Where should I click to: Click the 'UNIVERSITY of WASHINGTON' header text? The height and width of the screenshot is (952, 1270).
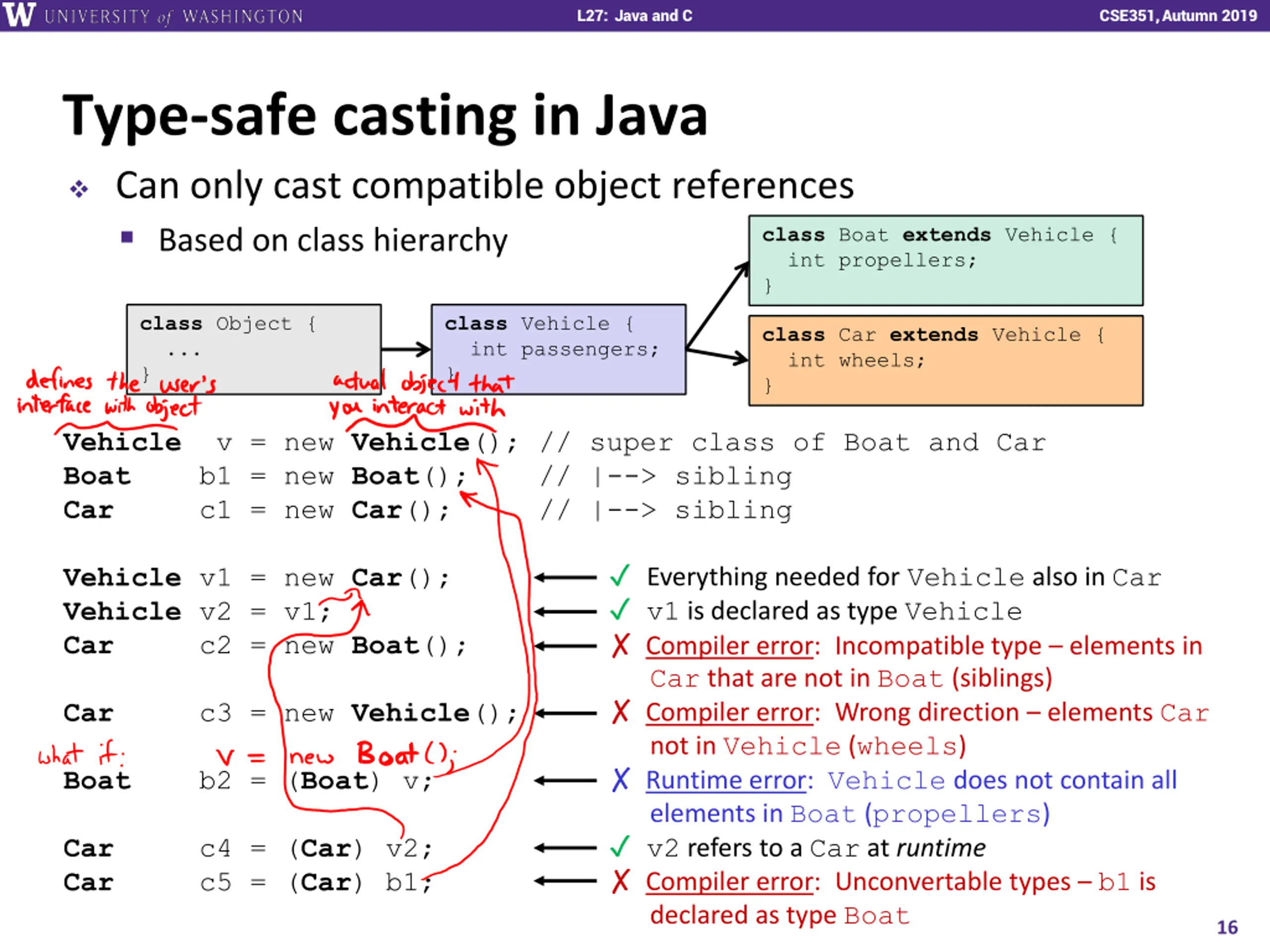click(x=174, y=16)
